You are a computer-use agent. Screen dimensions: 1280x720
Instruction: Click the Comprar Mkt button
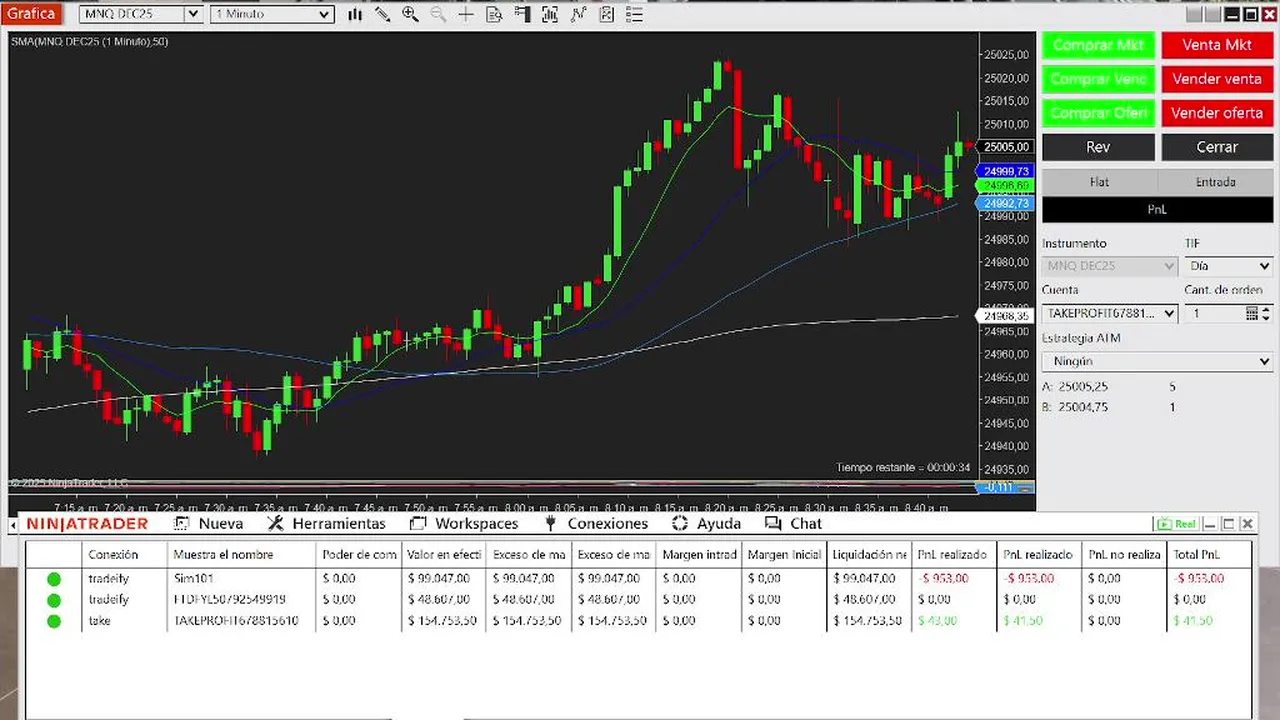click(1098, 45)
